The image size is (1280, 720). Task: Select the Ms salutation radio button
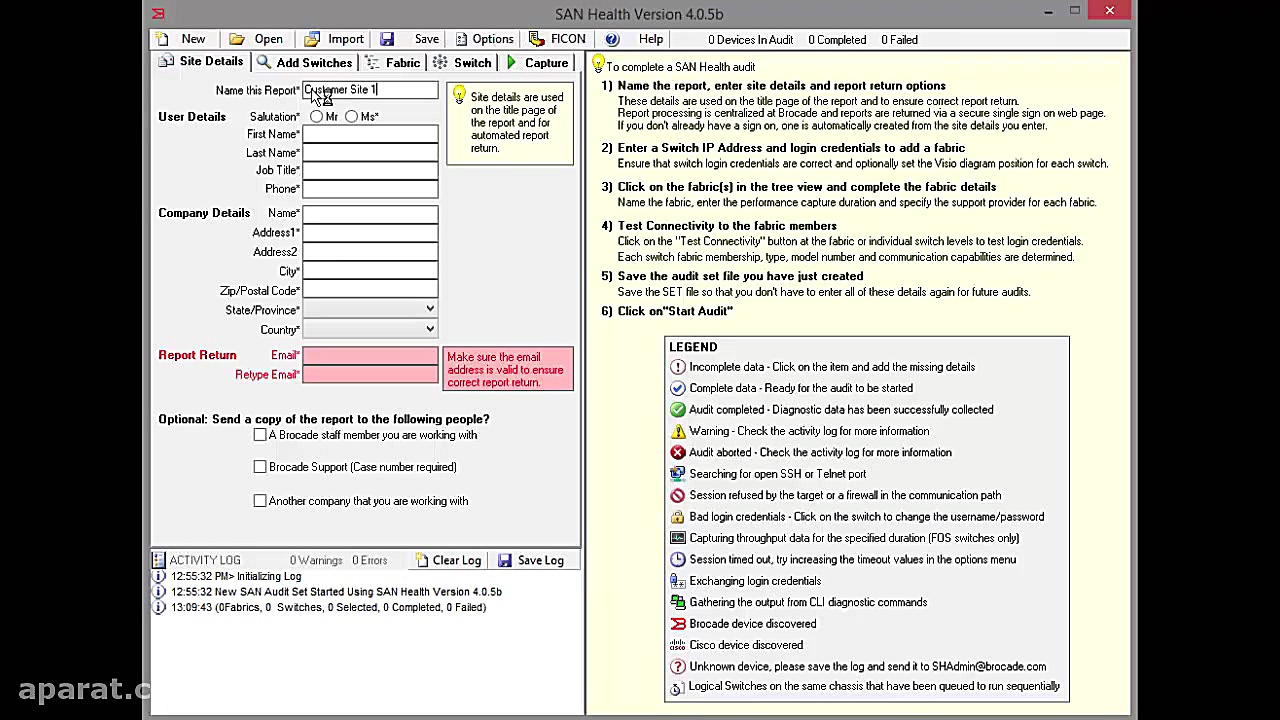[x=352, y=117]
